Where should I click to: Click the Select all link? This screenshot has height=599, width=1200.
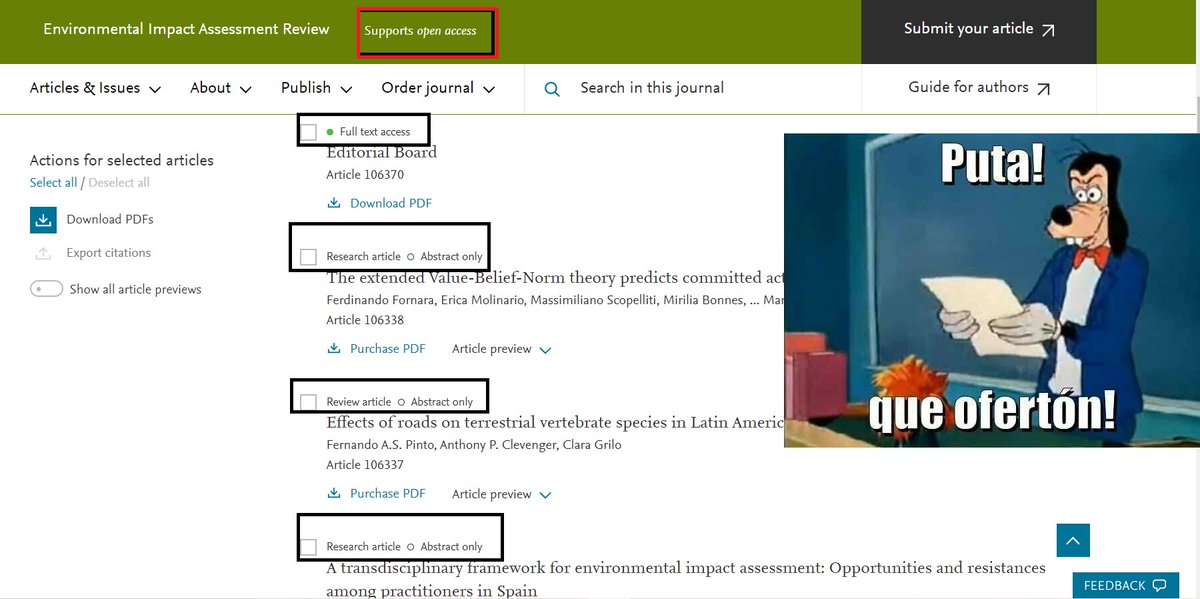[x=53, y=182]
